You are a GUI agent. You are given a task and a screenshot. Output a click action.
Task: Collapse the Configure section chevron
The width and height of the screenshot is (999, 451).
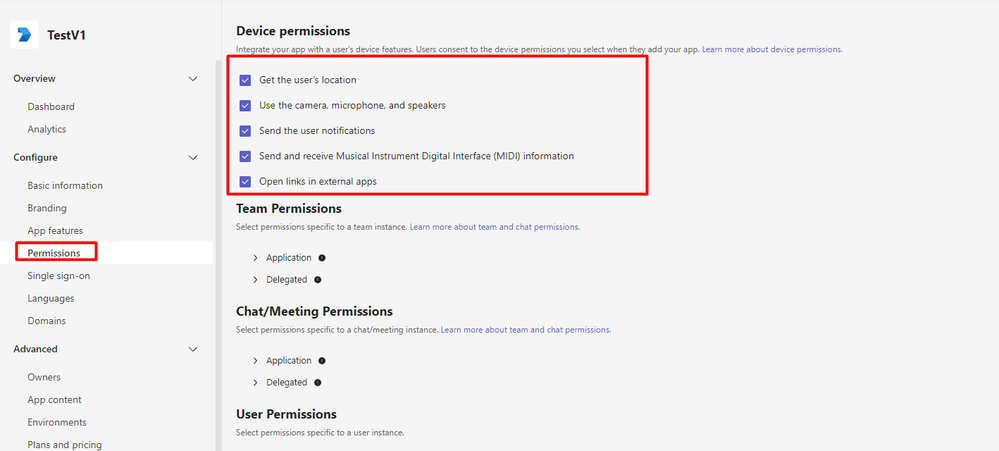[194, 158]
